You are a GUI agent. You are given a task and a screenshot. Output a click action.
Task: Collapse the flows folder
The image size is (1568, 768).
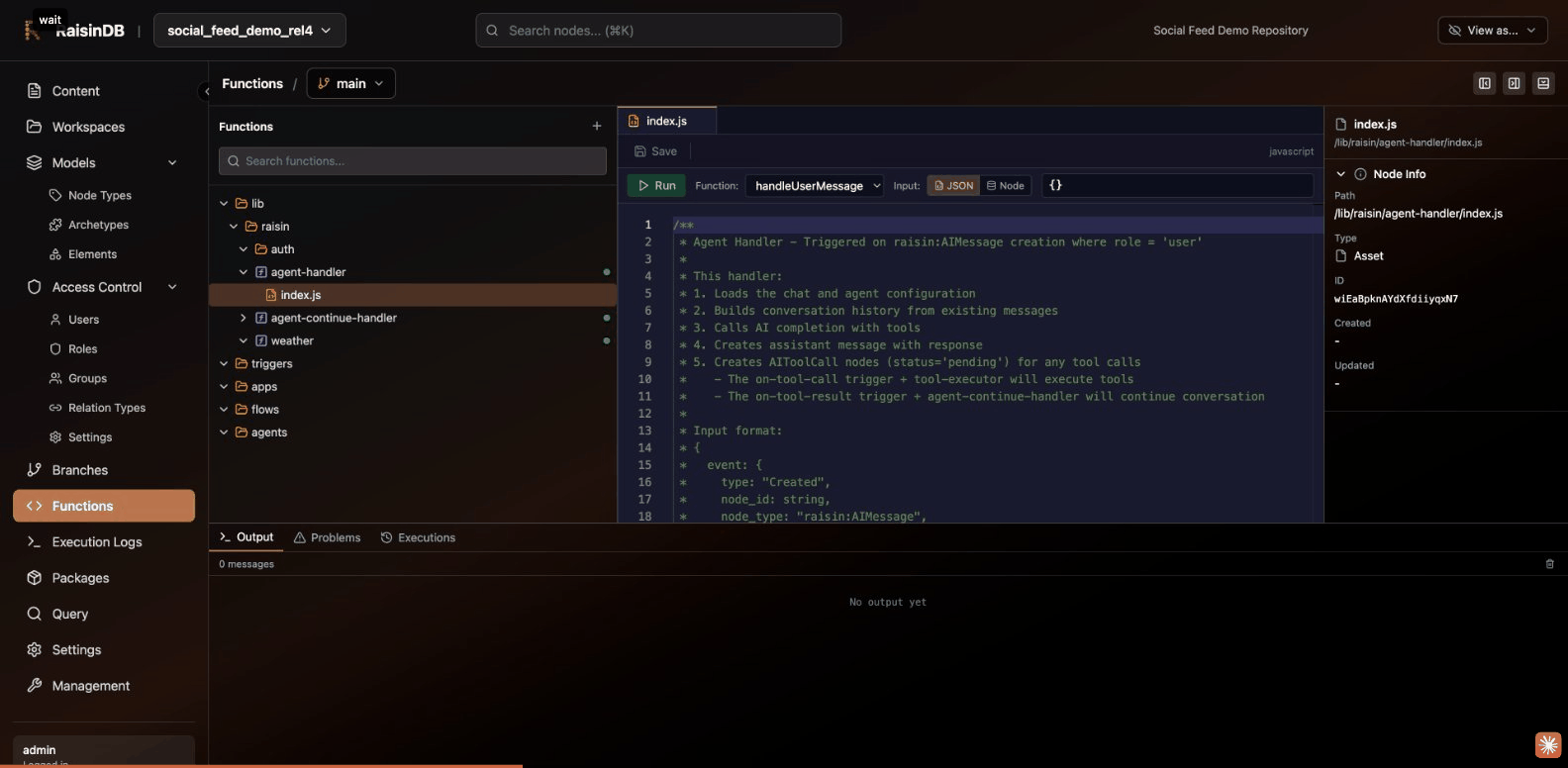point(224,410)
